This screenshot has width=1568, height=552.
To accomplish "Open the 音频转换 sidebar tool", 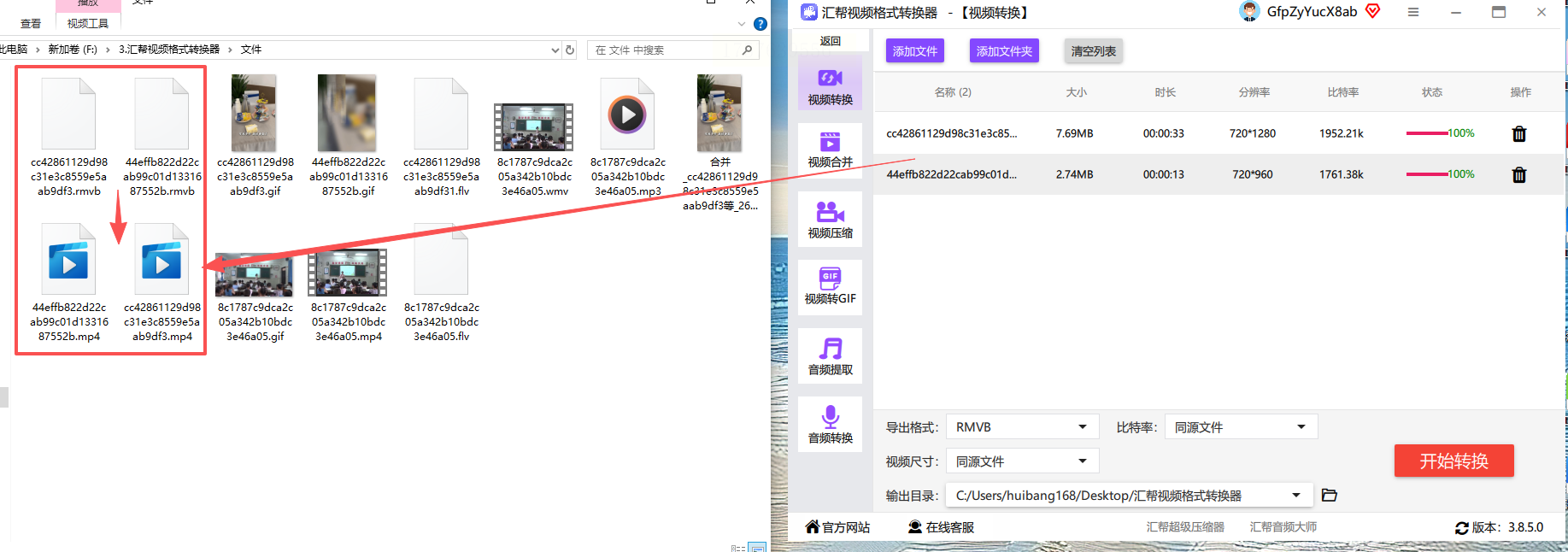I will coord(830,425).
